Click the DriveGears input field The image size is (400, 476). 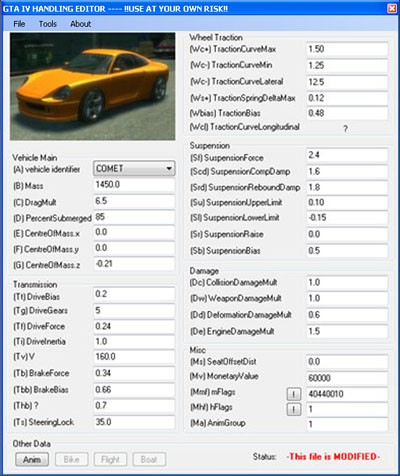(134, 311)
